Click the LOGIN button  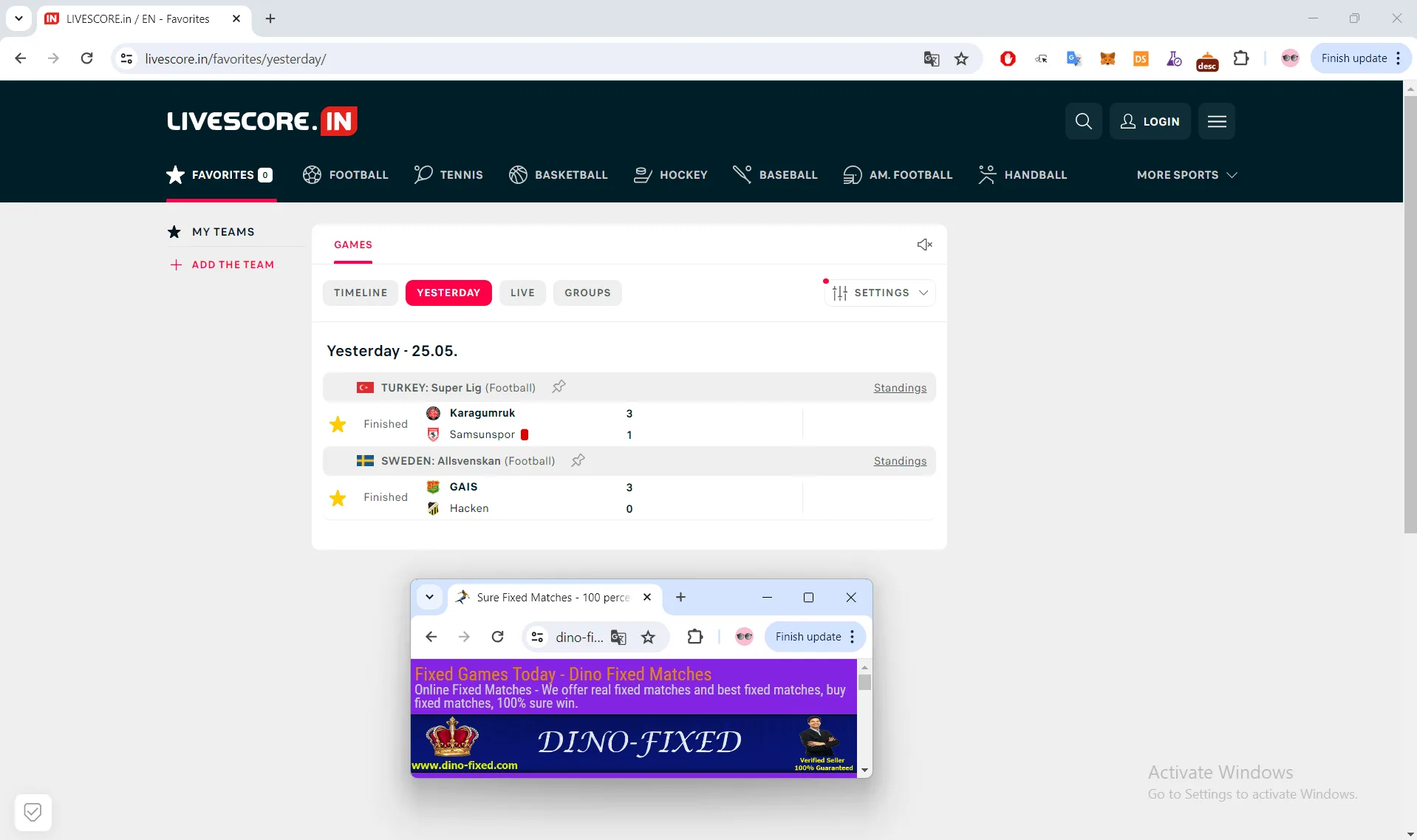(x=1150, y=121)
